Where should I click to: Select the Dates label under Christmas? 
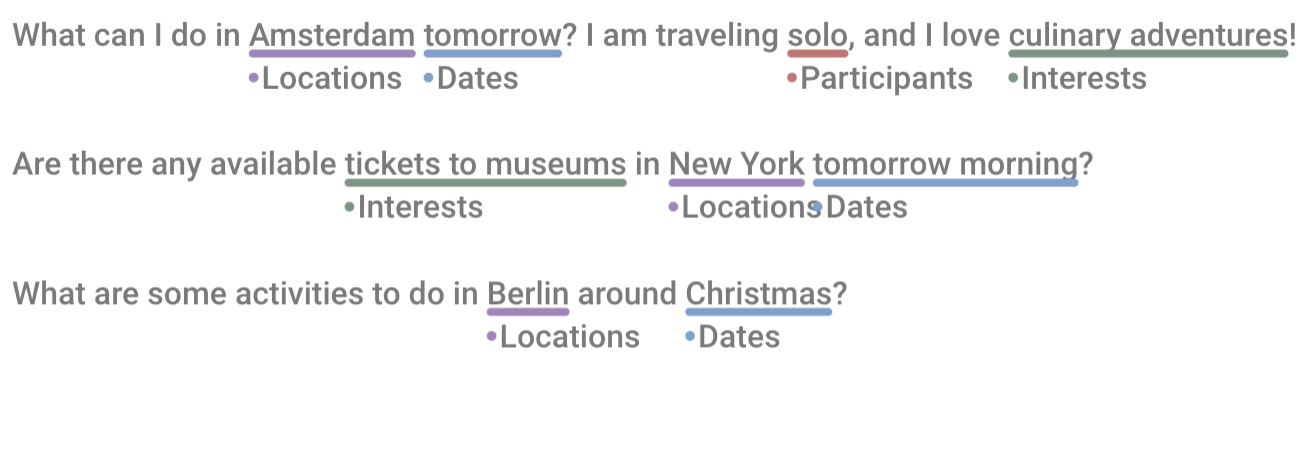click(739, 337)
